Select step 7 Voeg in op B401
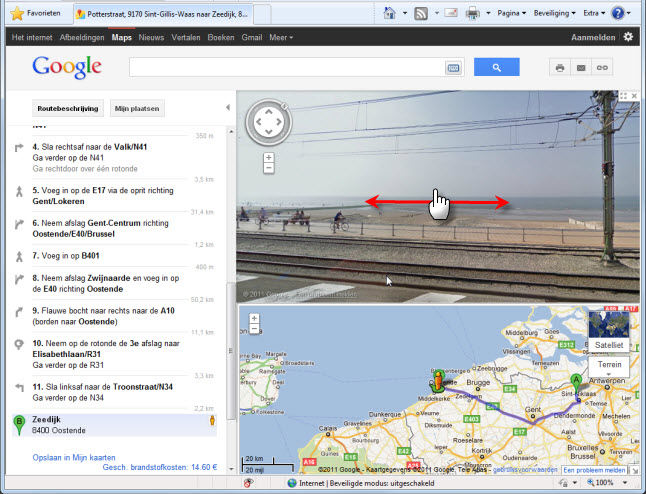 [114, 256]
